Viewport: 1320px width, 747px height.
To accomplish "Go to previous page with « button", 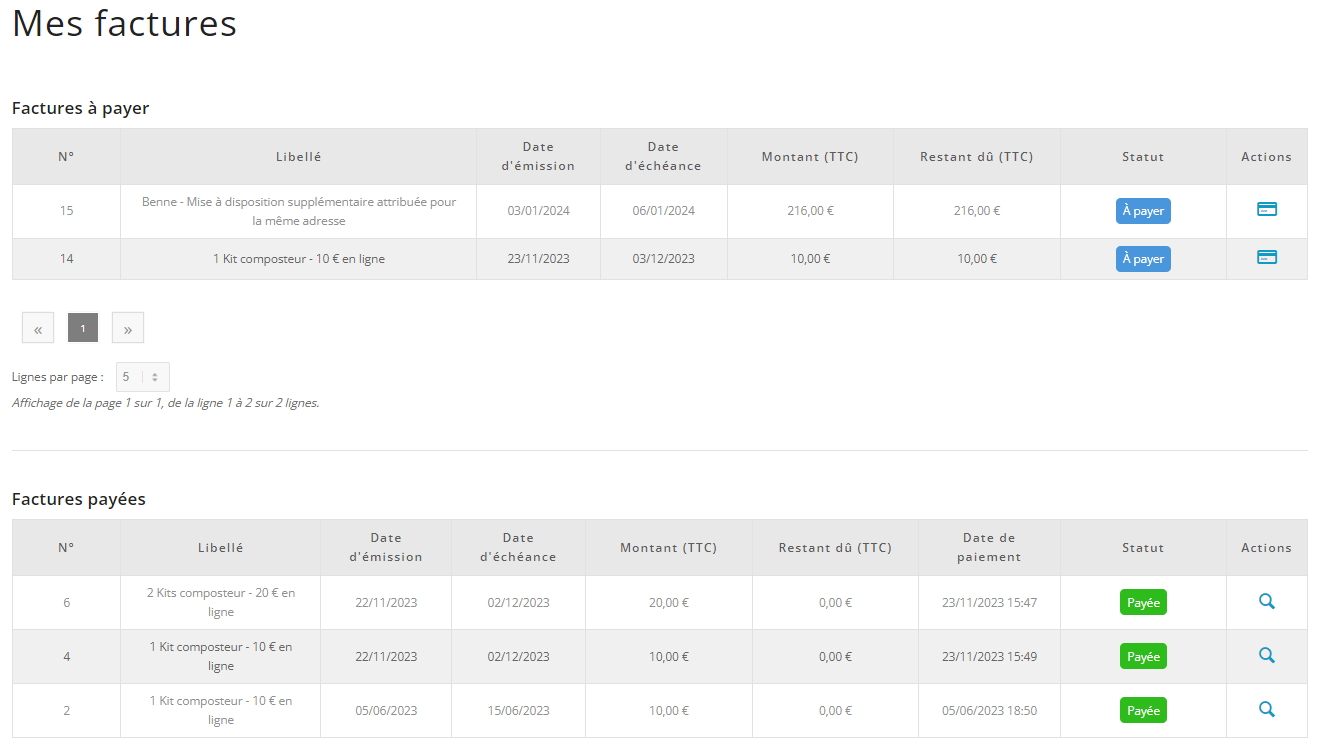I will tap(38, 328).
